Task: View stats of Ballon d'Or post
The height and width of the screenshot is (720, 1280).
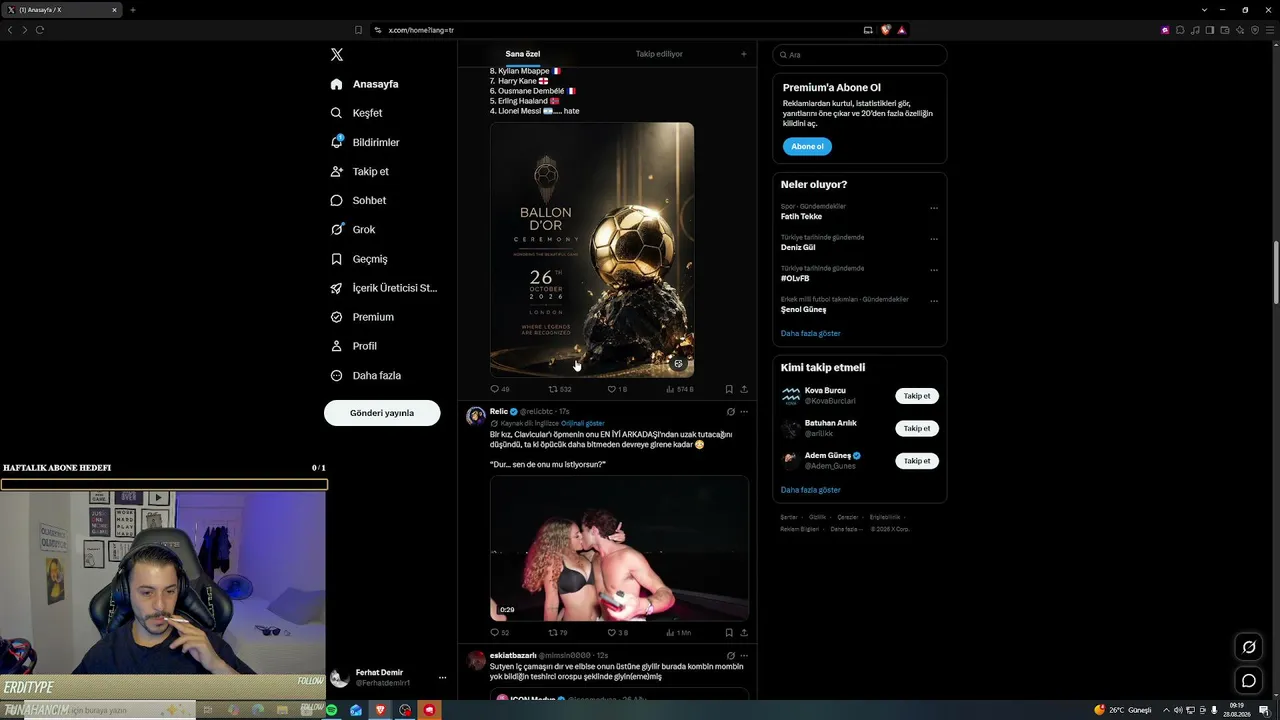Action: pyautogui.click(x=679, y=389)
